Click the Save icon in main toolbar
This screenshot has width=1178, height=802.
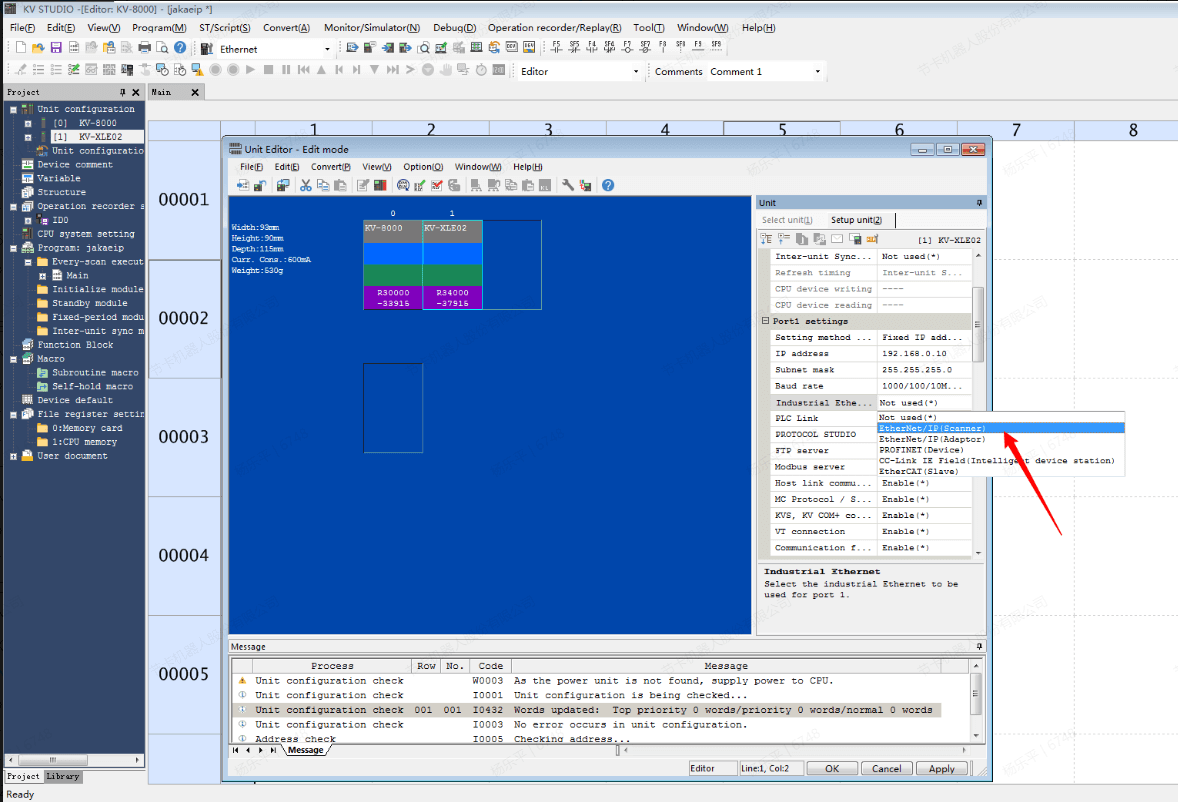point(56,48)
